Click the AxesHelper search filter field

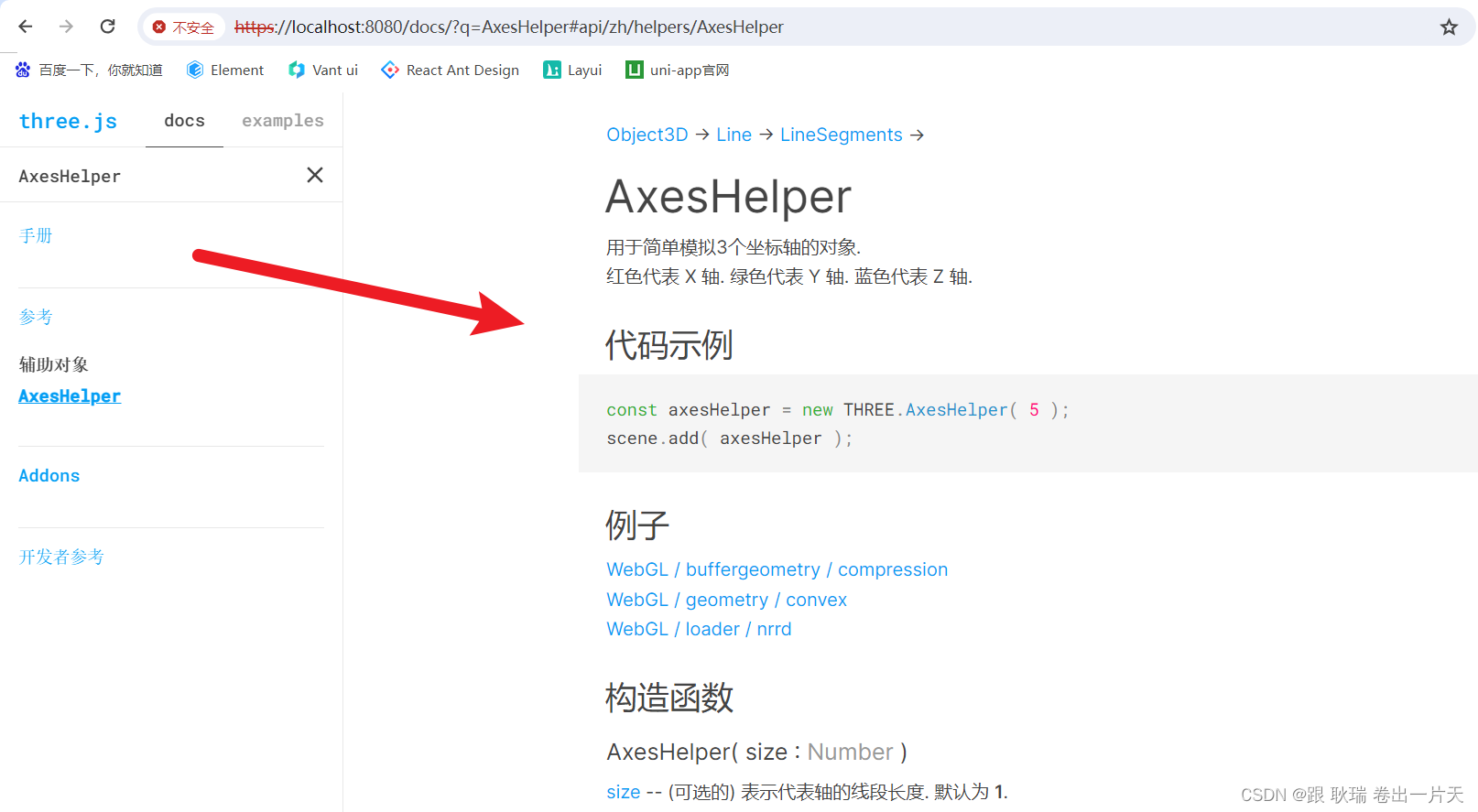151,176
